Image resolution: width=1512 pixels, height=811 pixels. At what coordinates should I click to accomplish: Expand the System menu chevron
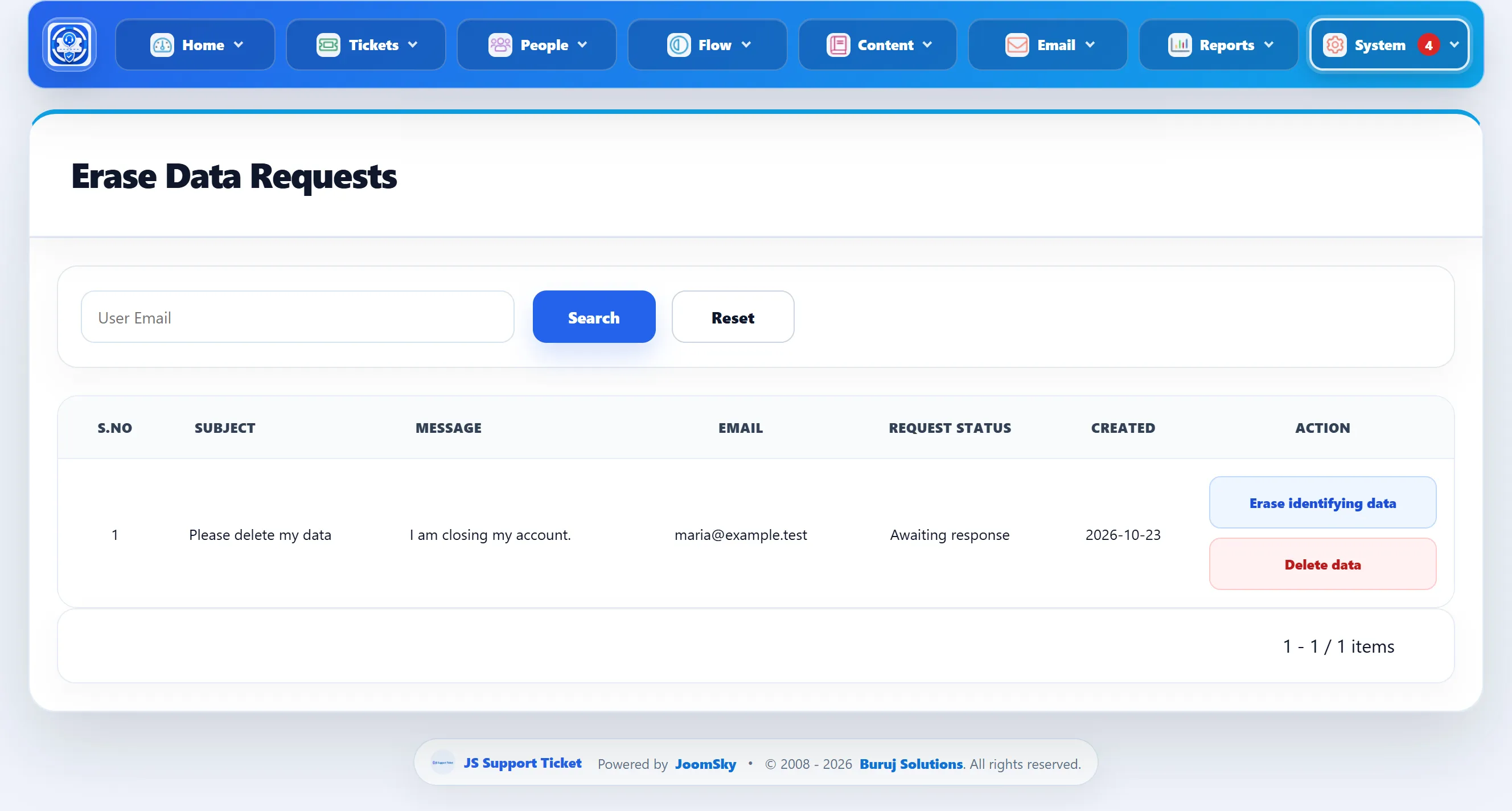coord(1455,44)
